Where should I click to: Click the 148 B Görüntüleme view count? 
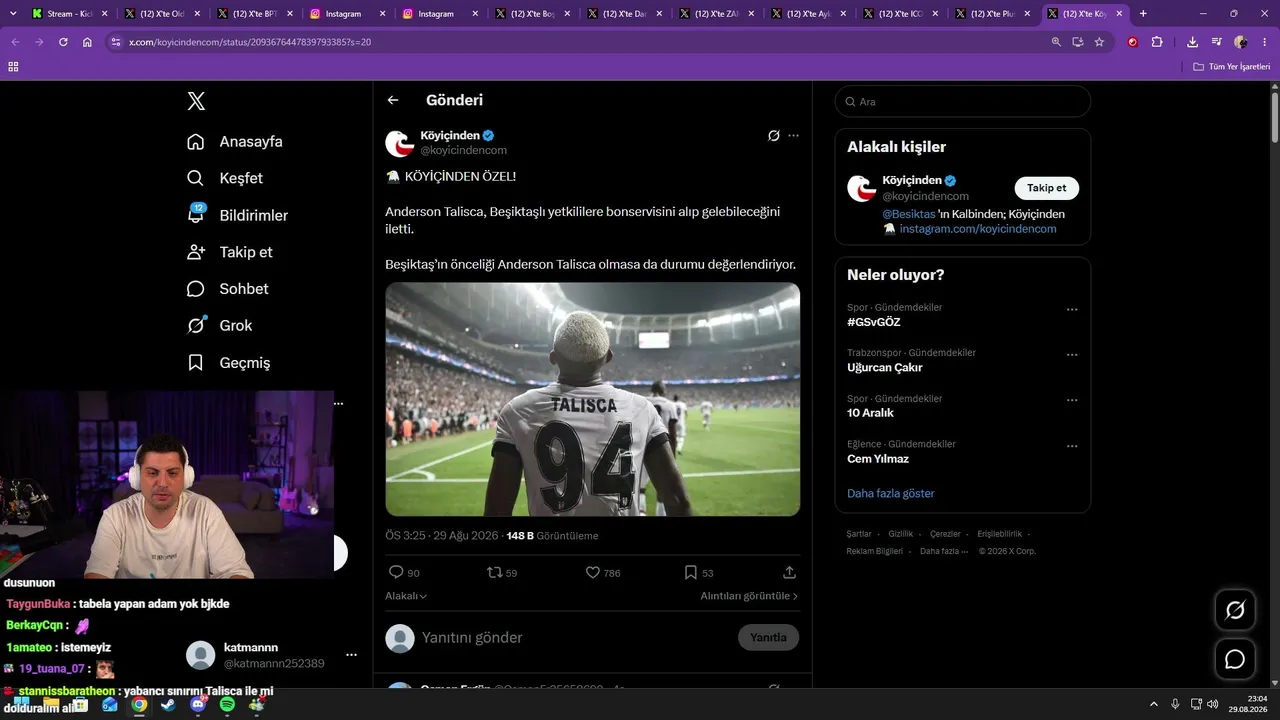click(552, 536)
